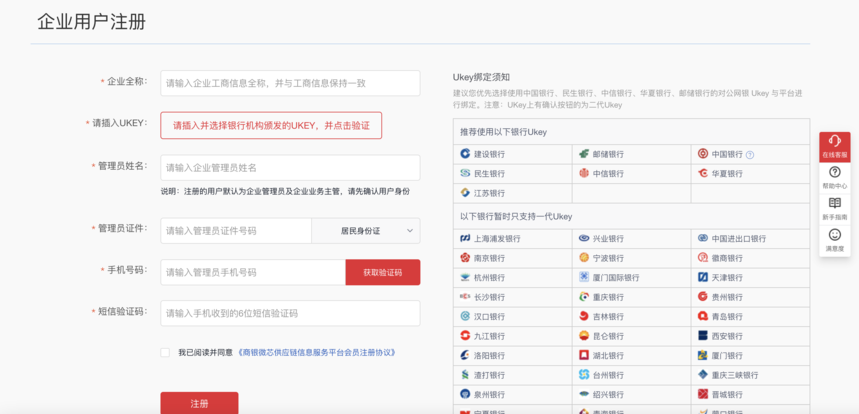Image resolution: width=859 pixels, height=414 pixels.
Task: Open the 商银微芯供应链信息服务平台会员注册协议 link
Action: point(317,353)
